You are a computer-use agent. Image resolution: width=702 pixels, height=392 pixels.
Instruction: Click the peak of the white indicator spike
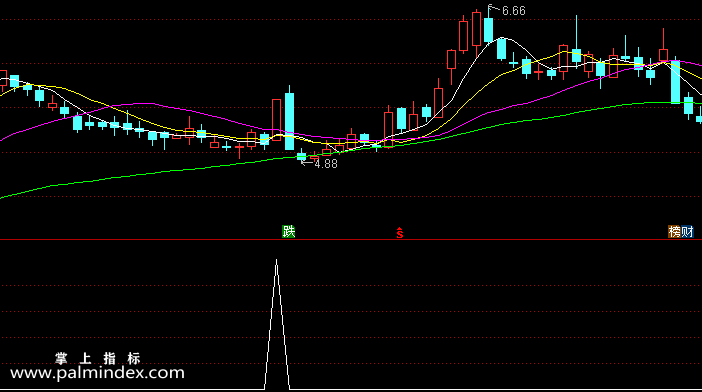(x=276, y=260)
